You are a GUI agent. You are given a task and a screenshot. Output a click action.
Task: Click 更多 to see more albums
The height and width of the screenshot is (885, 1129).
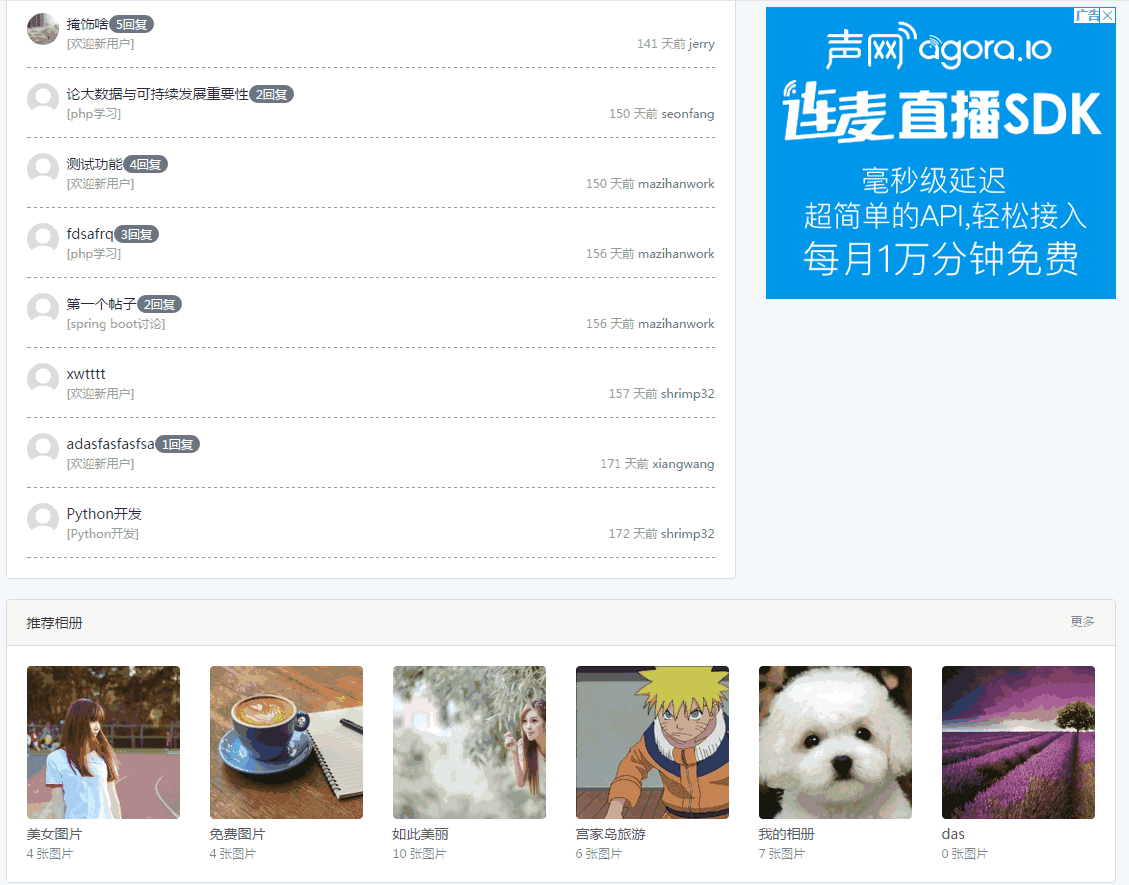tap(1082, 622)
